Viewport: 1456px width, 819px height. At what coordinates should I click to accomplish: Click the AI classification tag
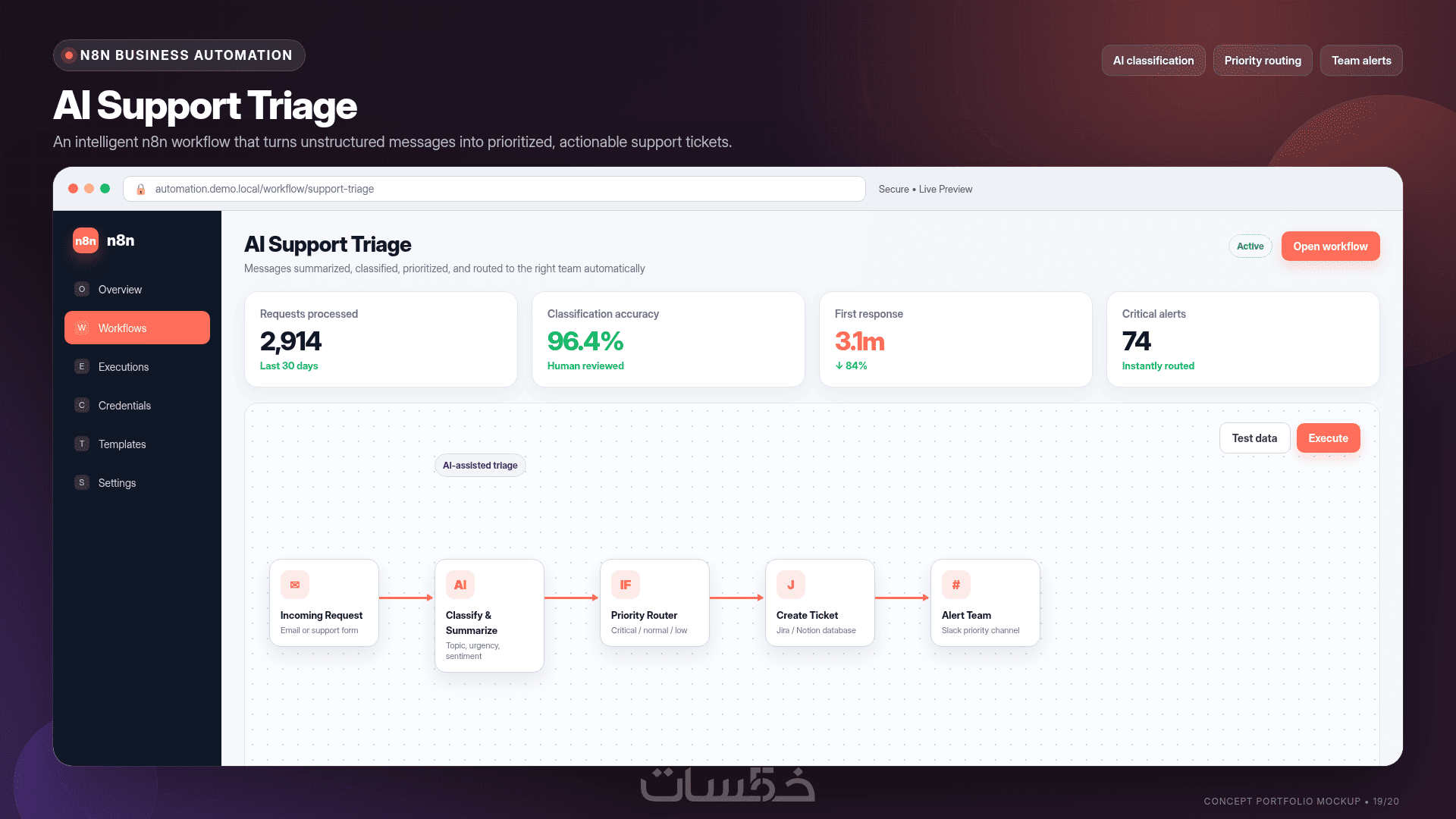pos(1153,61)
